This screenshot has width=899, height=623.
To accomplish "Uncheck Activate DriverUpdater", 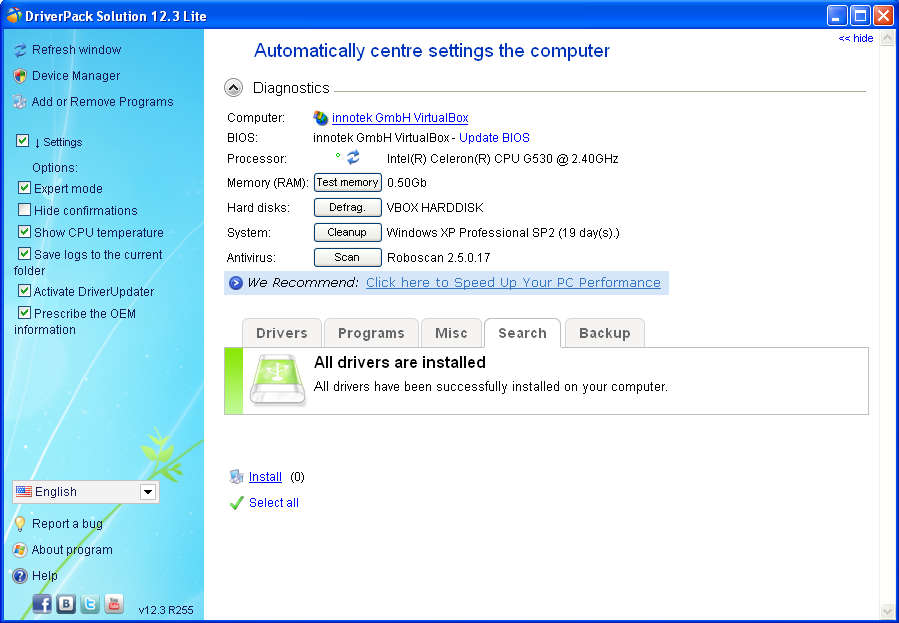I will point(24,291).
